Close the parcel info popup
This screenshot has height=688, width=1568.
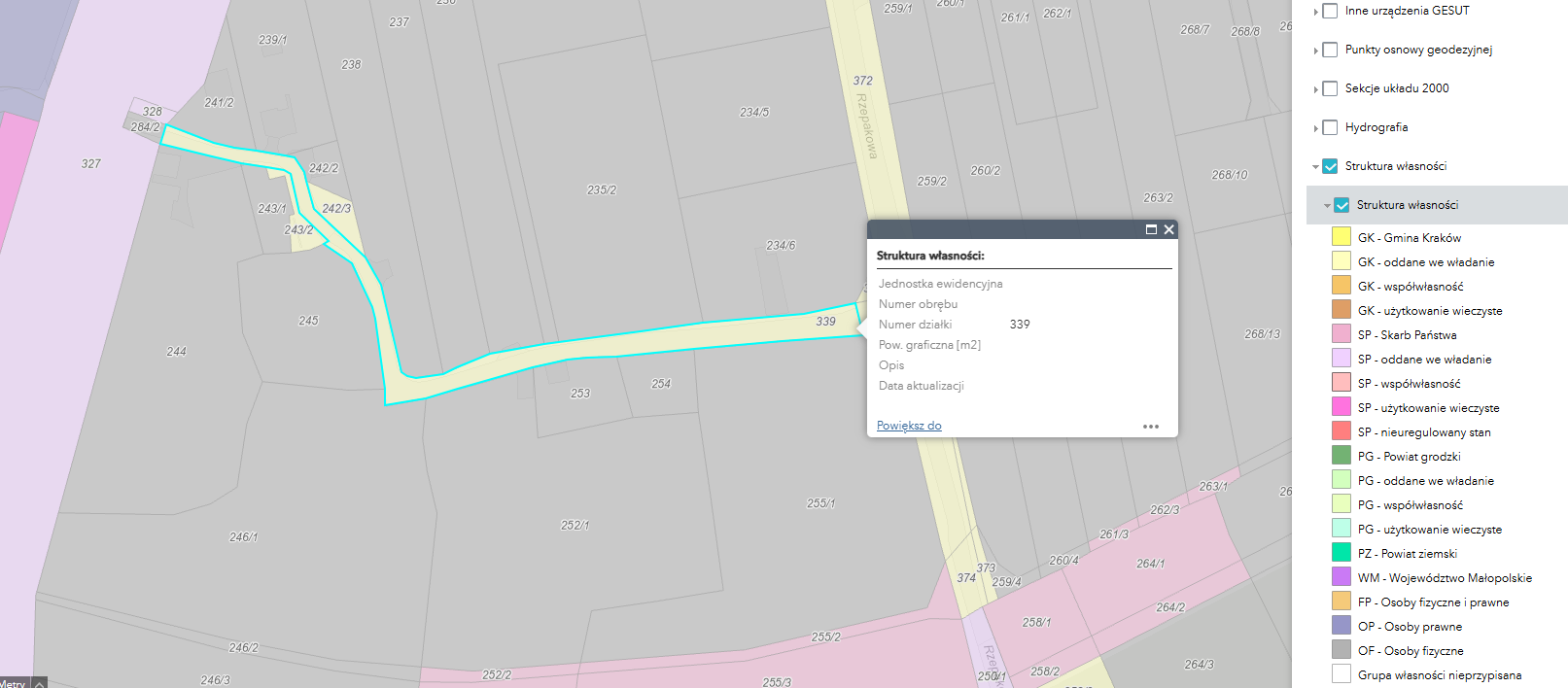pyautogui.click(x=1168, y=229)
